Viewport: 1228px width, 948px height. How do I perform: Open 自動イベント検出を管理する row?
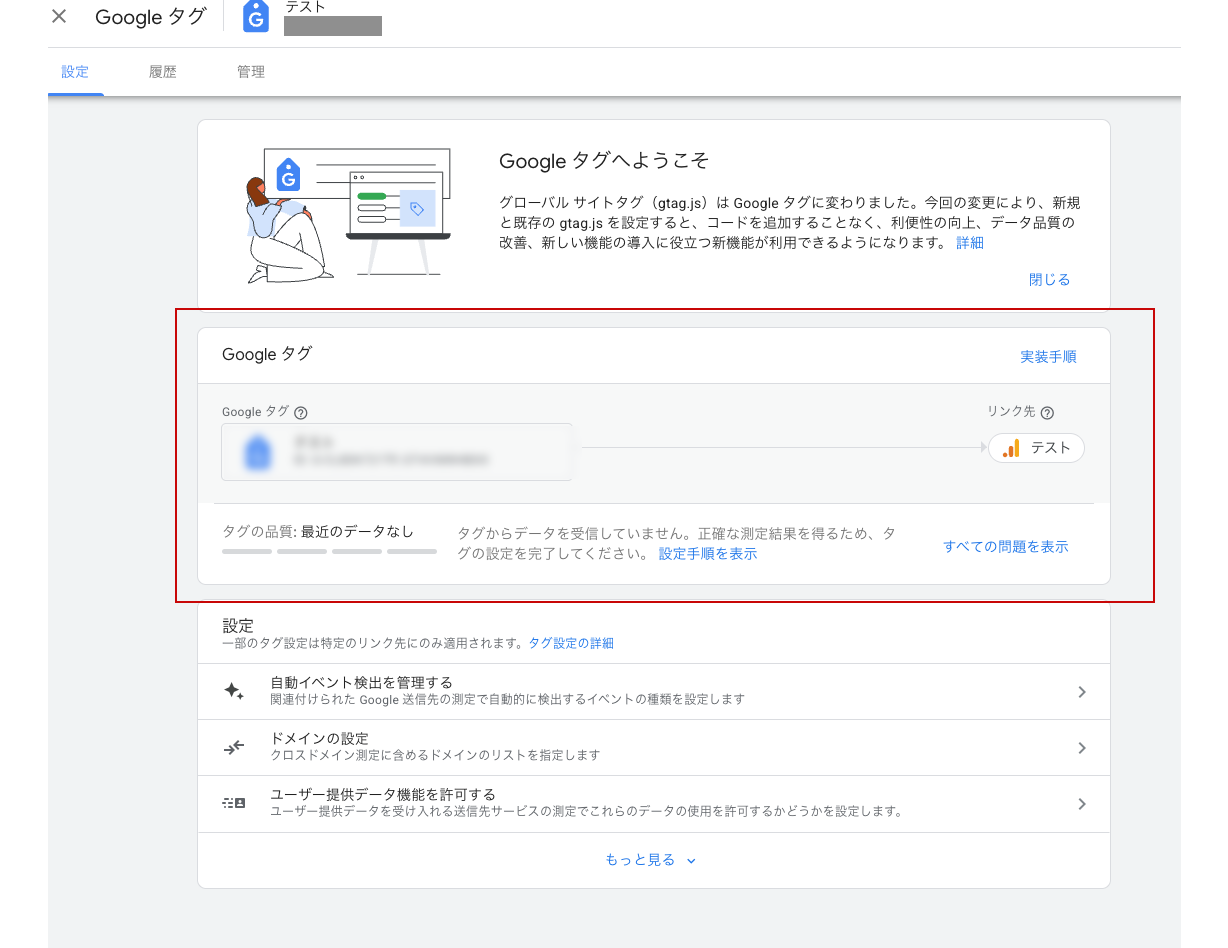(654, 692)
